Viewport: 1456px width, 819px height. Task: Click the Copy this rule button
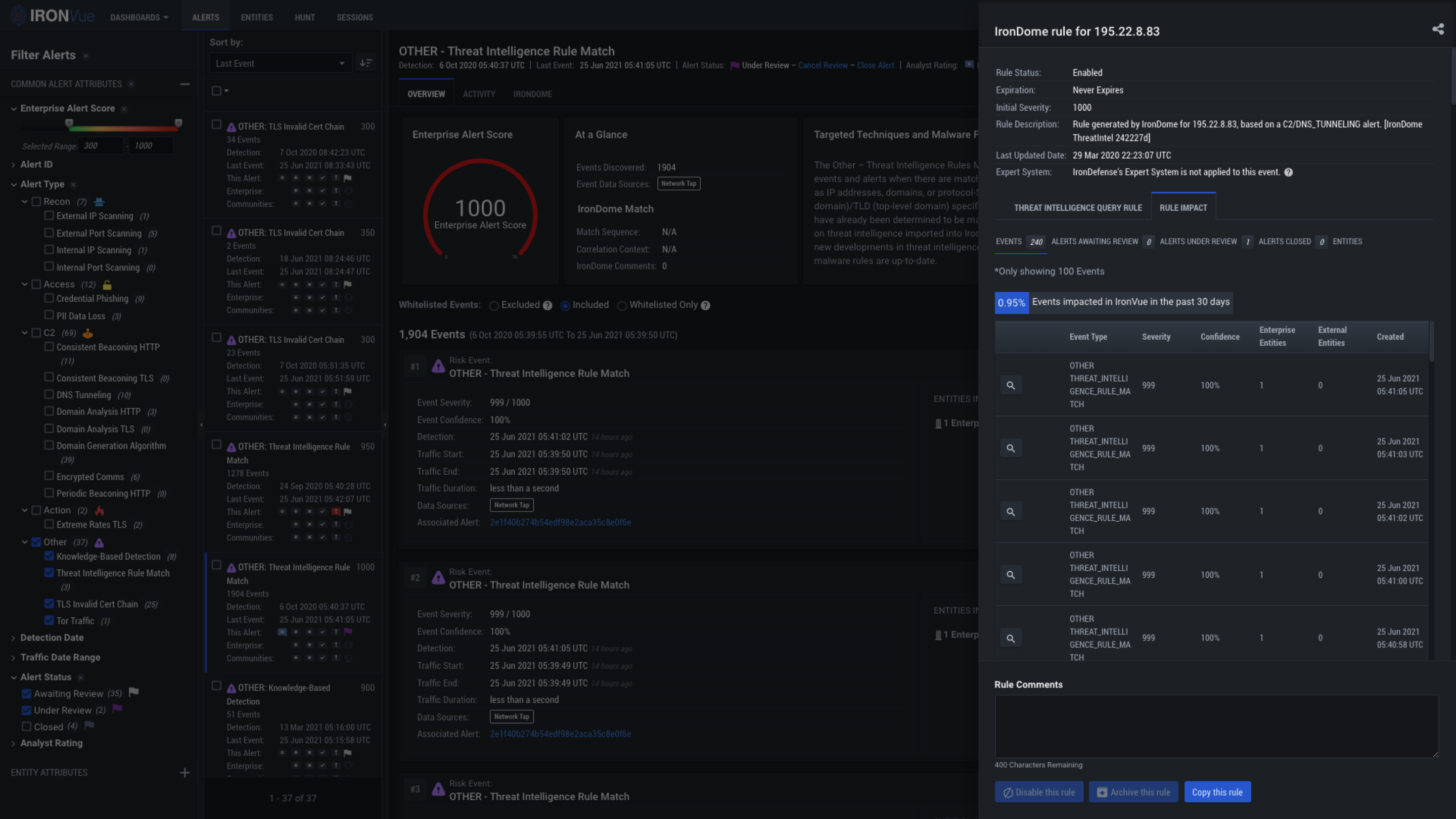(1217, 792)
